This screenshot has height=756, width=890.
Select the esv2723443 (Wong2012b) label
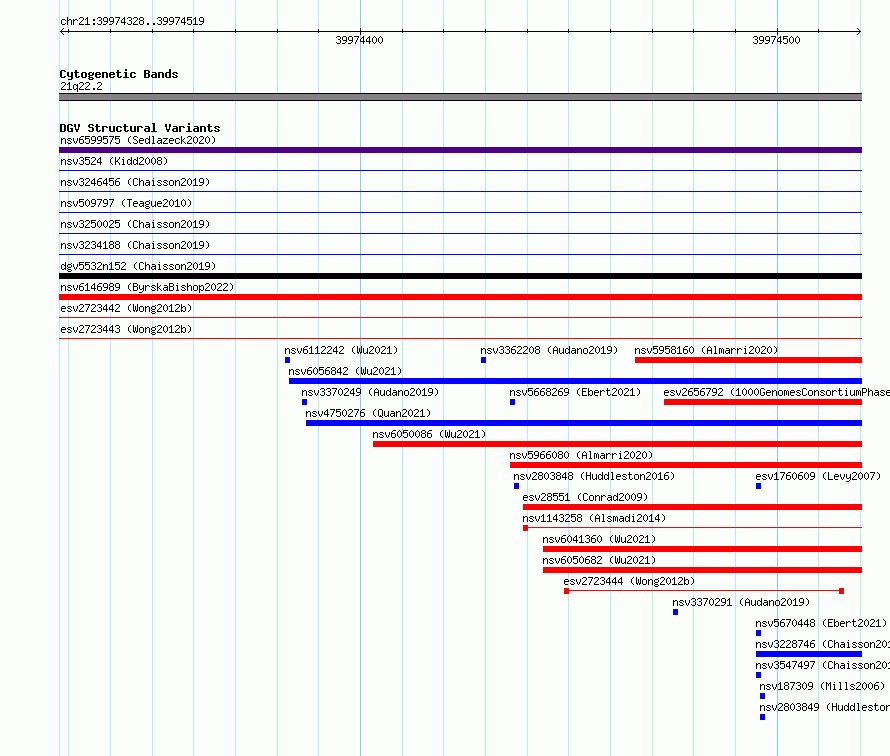tap(126, 329)
